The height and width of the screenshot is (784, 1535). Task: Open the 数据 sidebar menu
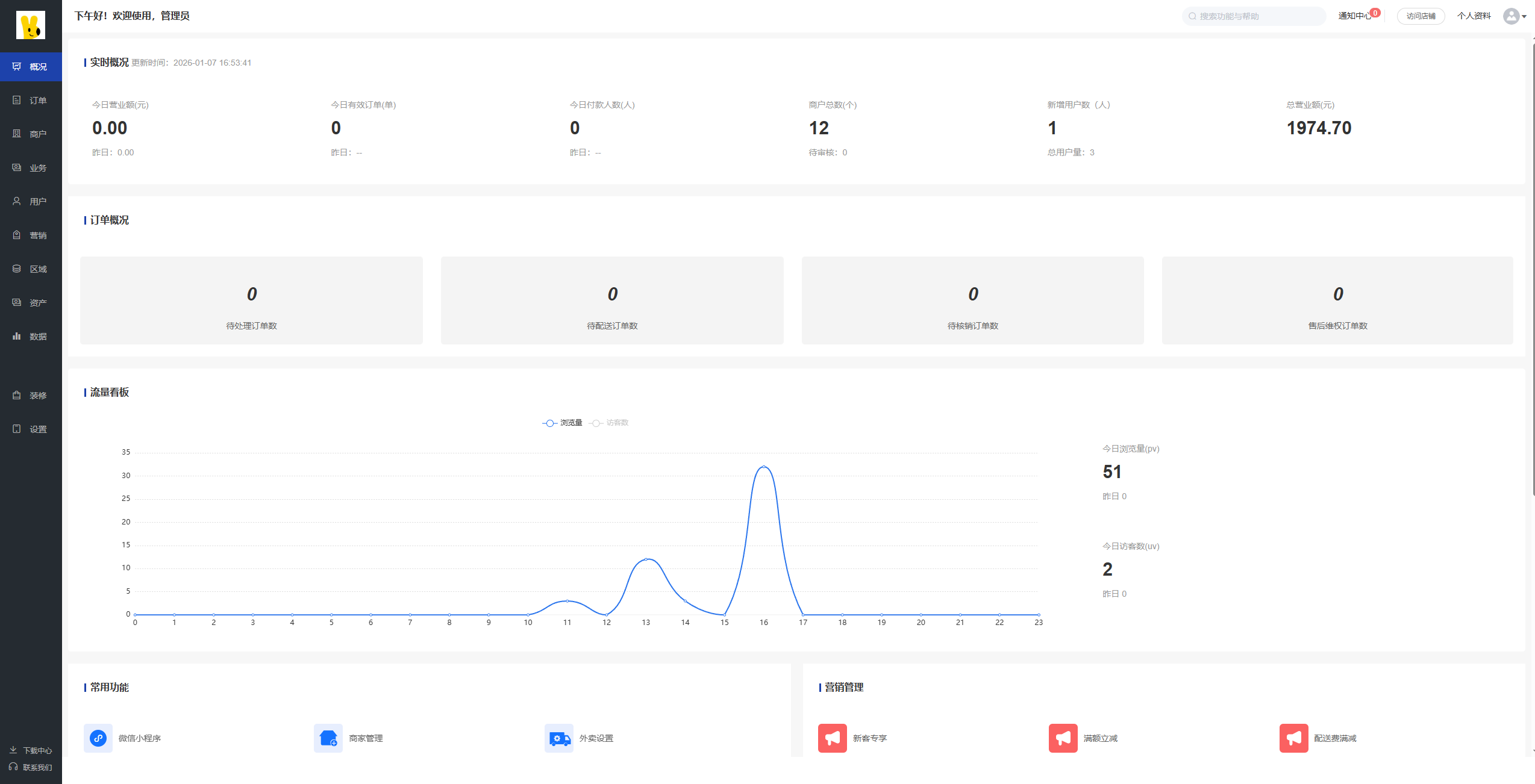point(31,337)
